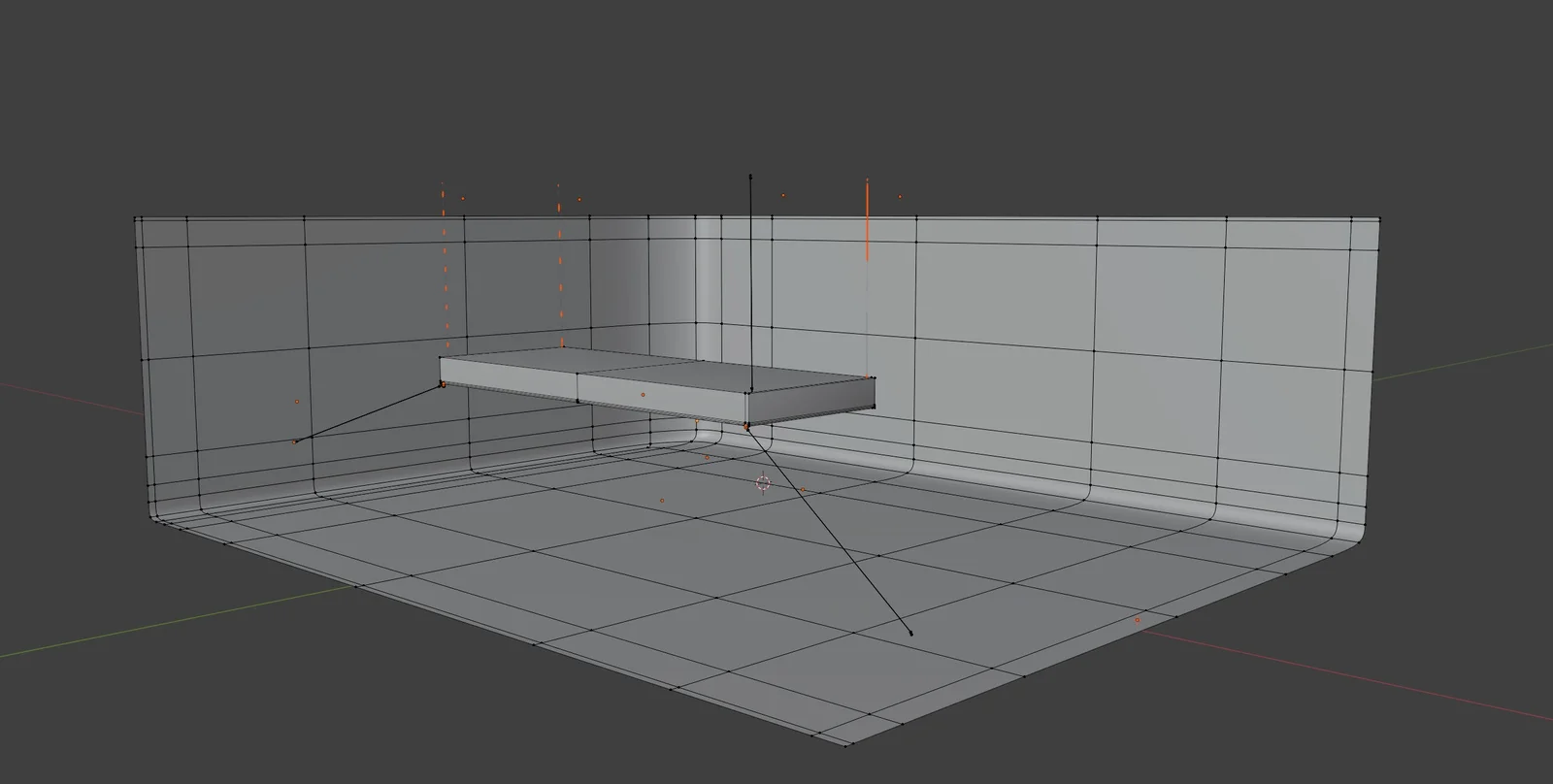The width and height of the screenshot is (1553, 784).
Task: Click the 3D cursor crosshair in the viewport
Action: (x=762, y=483)
